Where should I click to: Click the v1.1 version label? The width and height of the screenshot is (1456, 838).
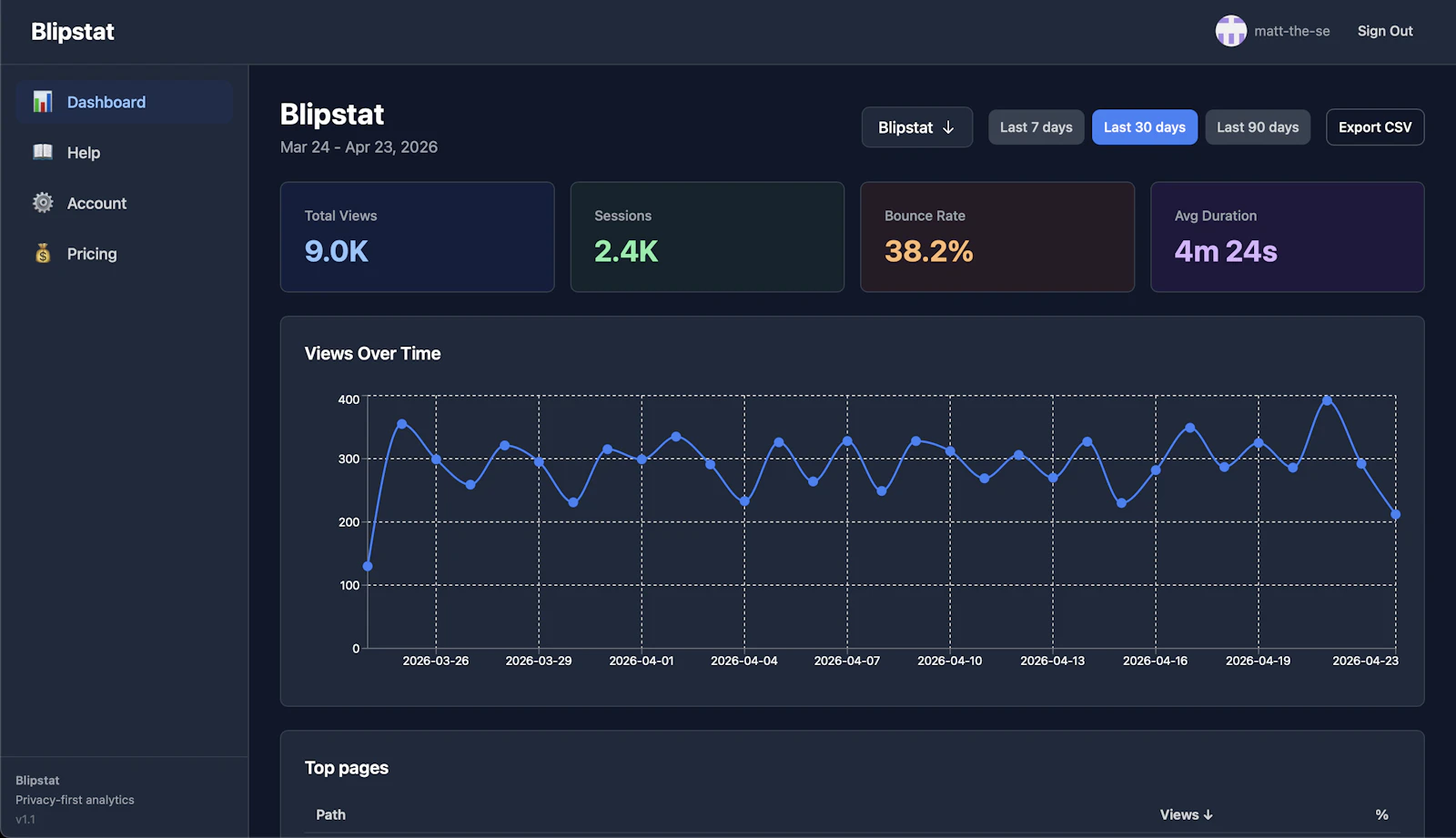tap(25, 819)
